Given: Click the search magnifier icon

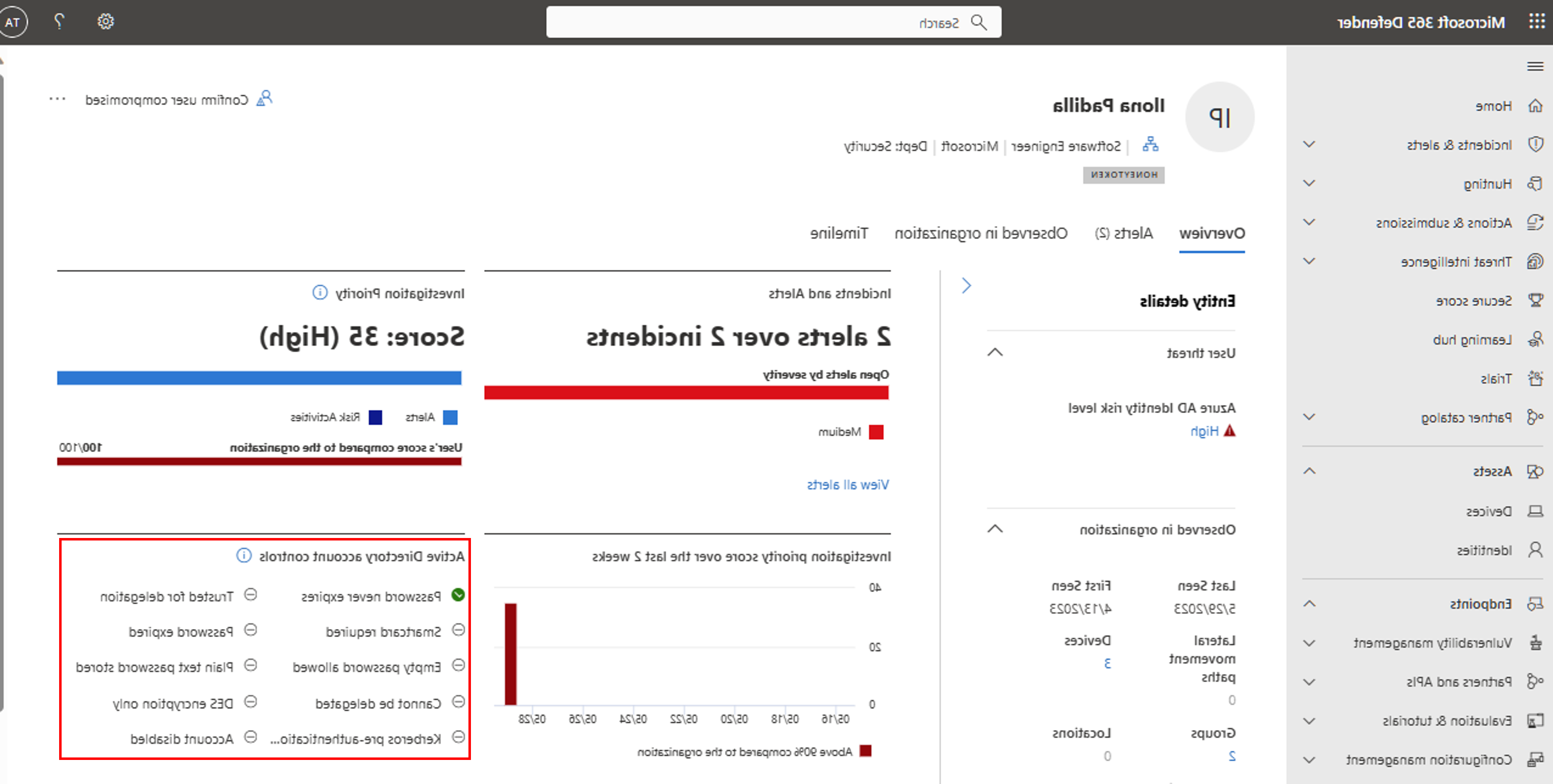Looking at the screenshot, I should click(x=979, y=22).
